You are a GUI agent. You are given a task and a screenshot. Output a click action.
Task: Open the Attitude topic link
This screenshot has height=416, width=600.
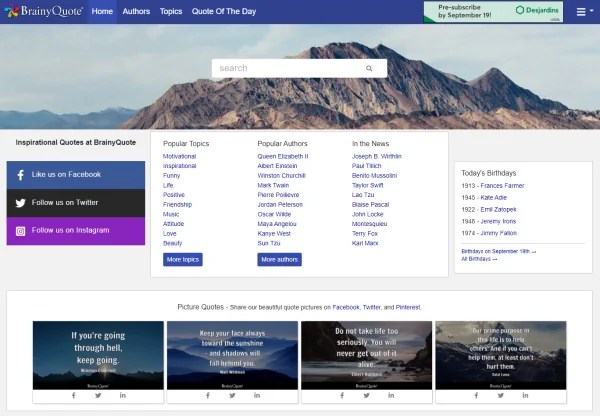(x=173, y=223)
